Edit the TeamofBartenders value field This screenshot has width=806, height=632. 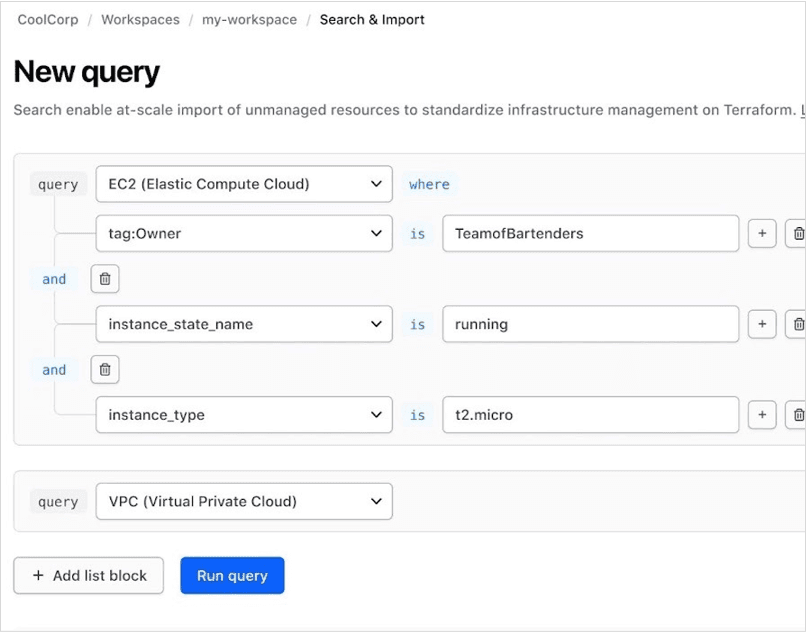[590, 233]
